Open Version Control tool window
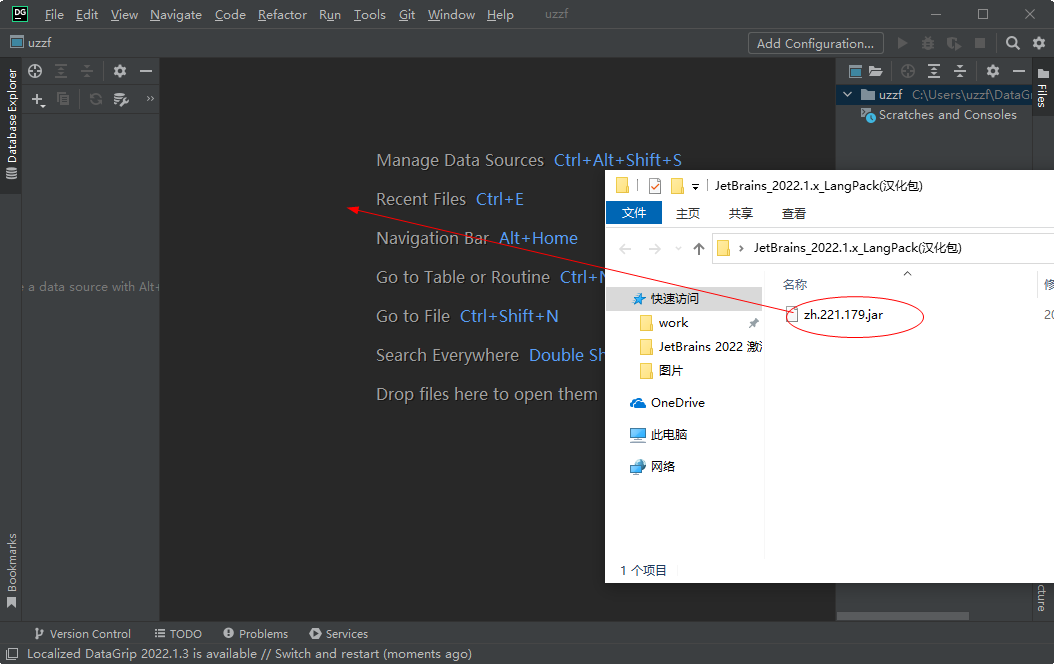 click(83, 634)
